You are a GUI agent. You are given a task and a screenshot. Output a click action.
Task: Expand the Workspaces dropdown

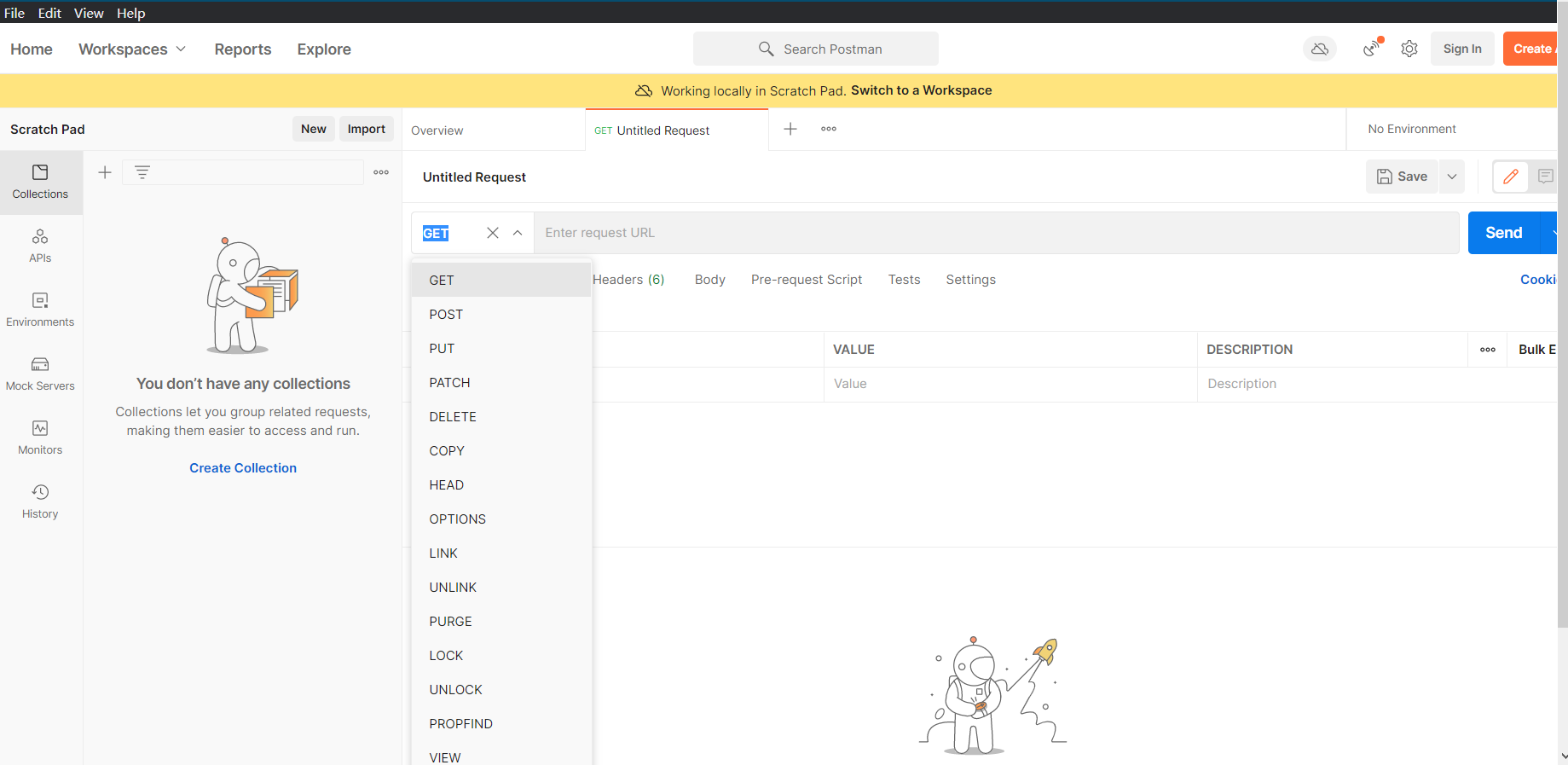tap(132, 49)
